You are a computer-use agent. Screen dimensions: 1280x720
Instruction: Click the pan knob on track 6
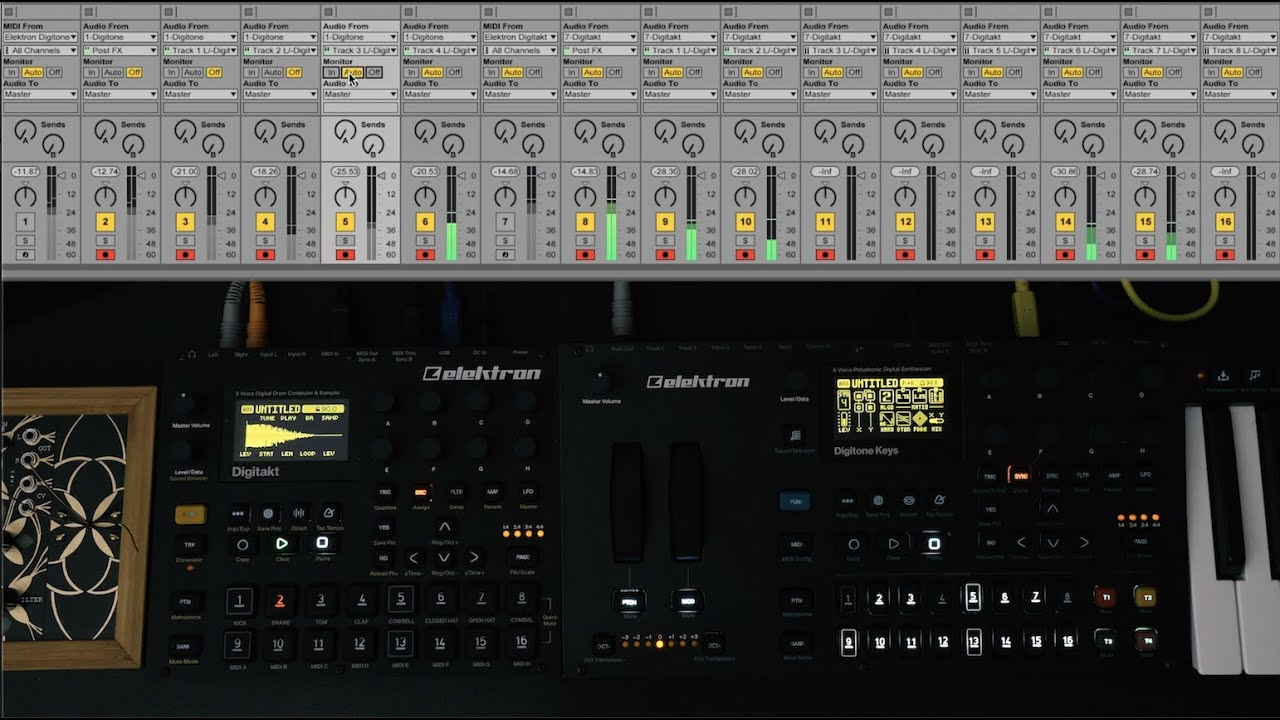coord(425,197)
